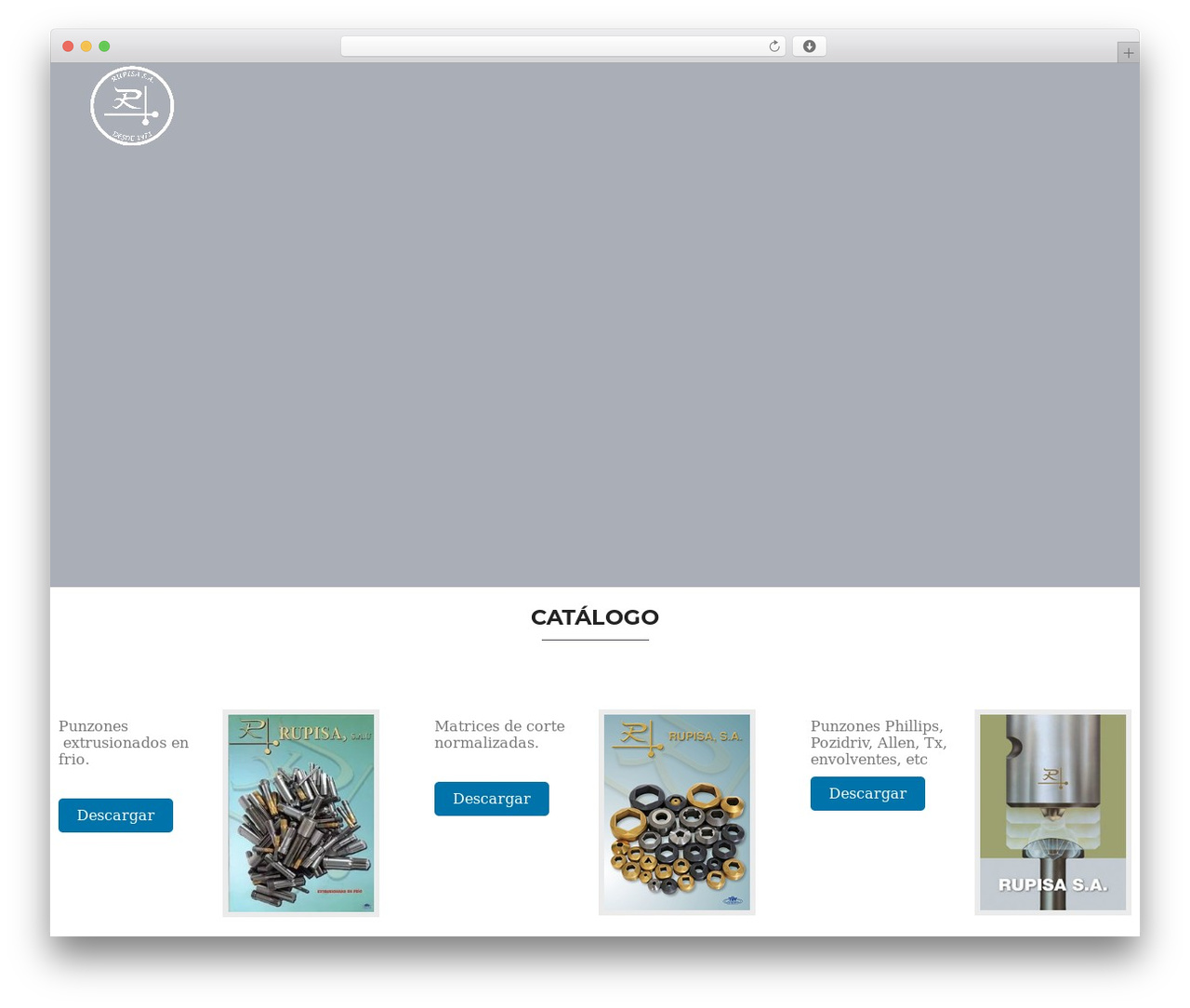The width and height of the screenshot is (1190, 1008).
Task: Download the Punzones Phillips catalog
Action: [867, 793]
